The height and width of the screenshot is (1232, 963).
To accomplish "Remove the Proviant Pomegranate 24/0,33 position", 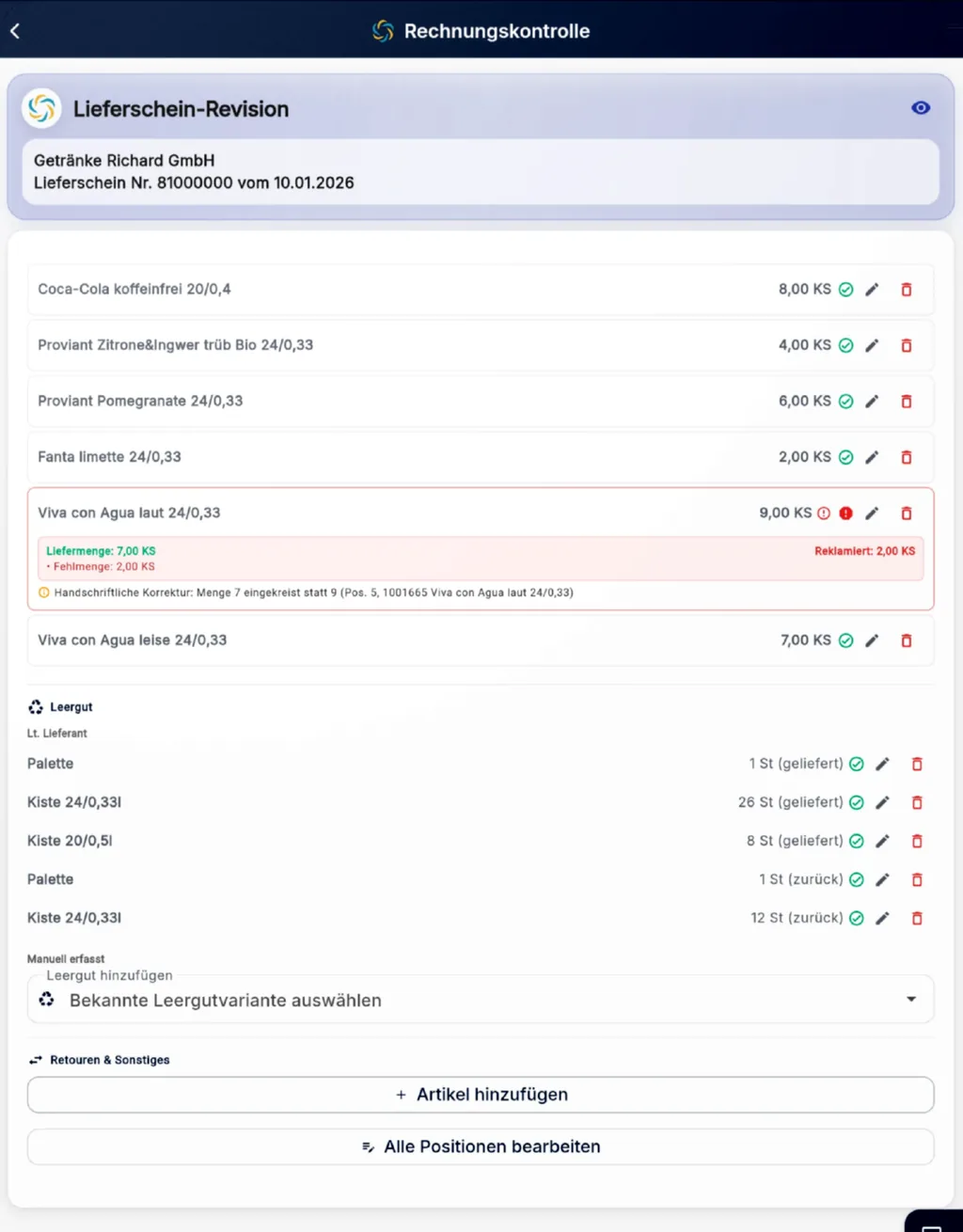I will coord(907,402).
